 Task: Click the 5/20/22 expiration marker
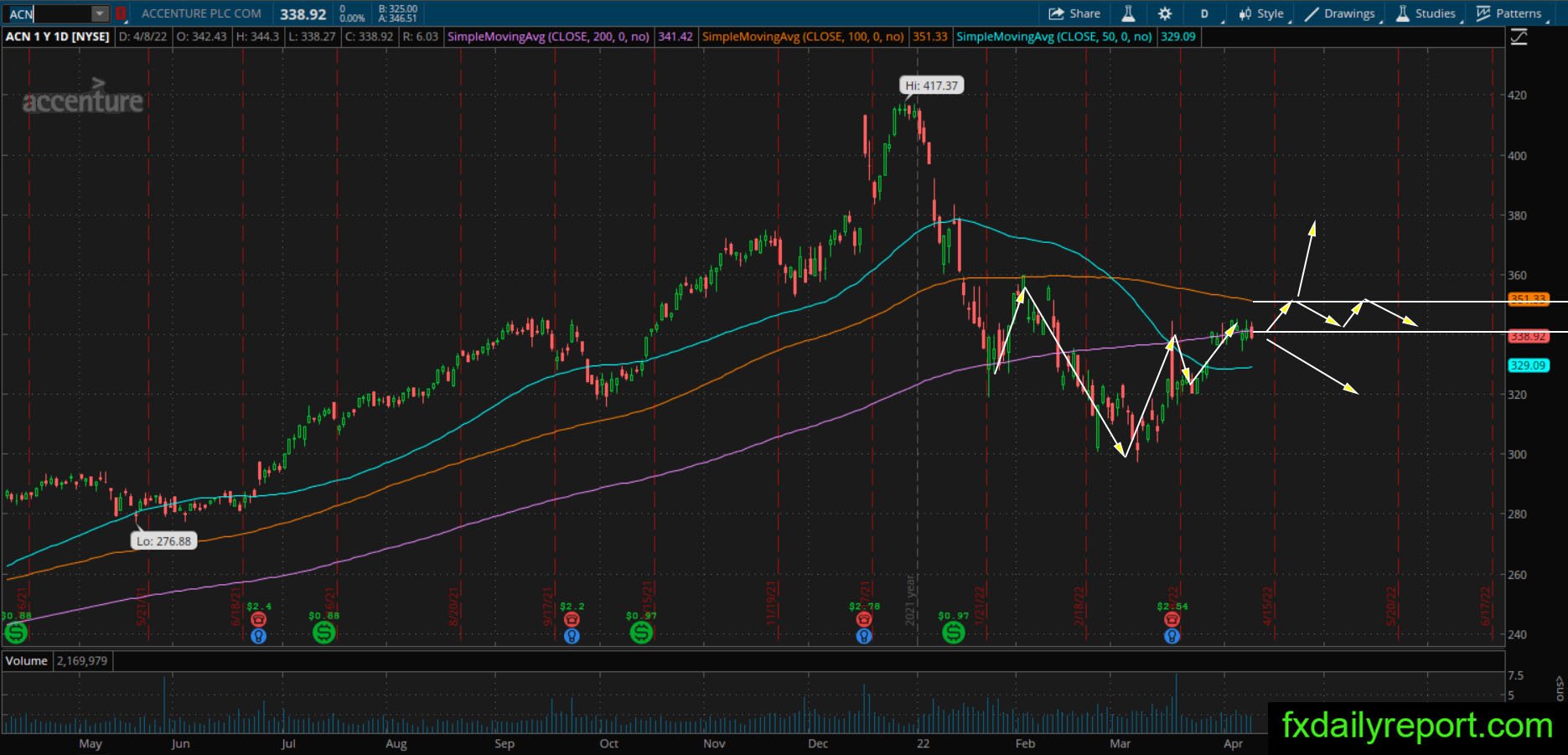(x=1391, y=607)
